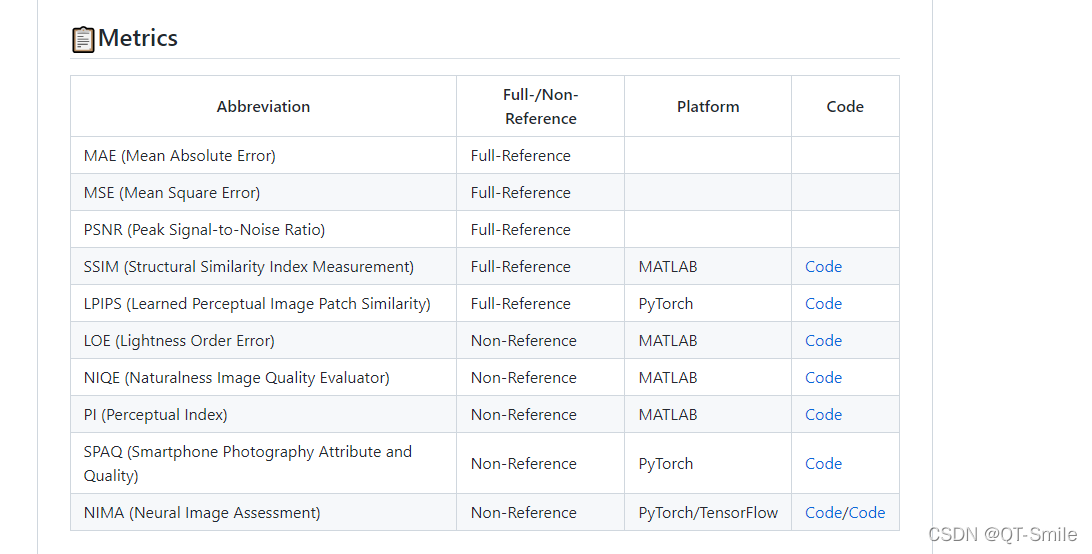Select the MSE (Mean Square Error) cell

(172, 193)
